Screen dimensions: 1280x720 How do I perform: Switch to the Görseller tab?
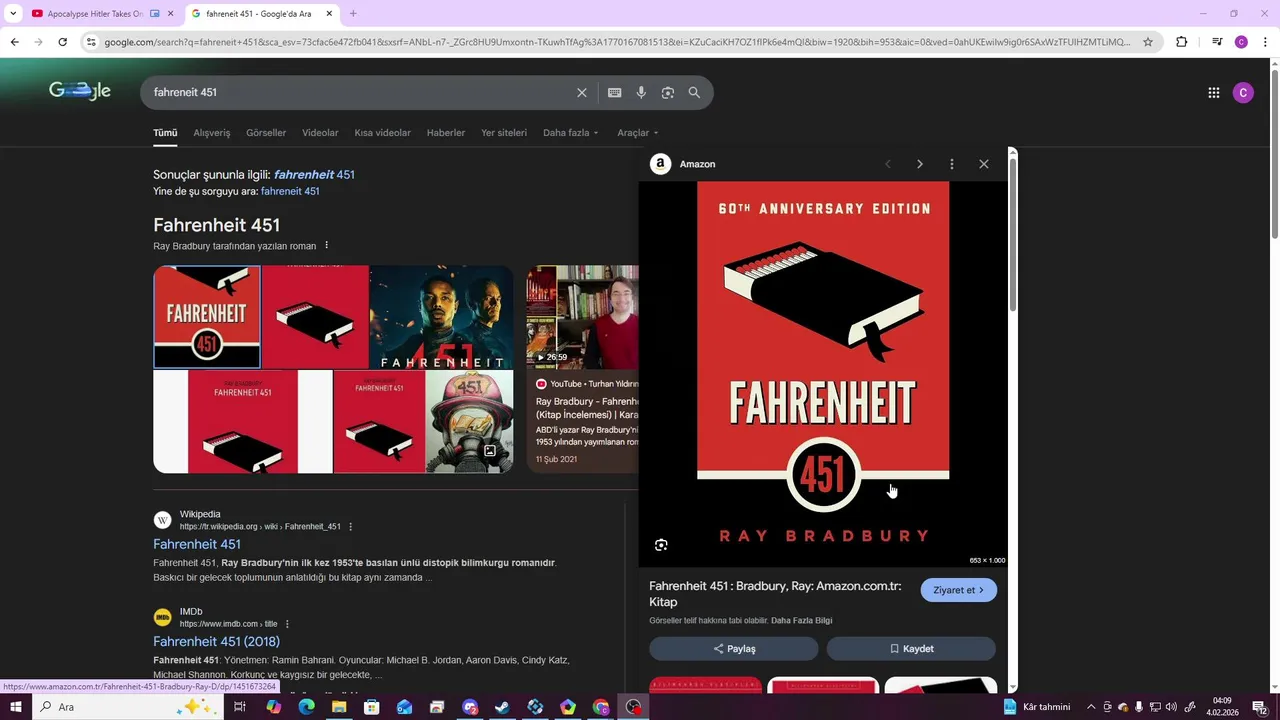point(266,133)
